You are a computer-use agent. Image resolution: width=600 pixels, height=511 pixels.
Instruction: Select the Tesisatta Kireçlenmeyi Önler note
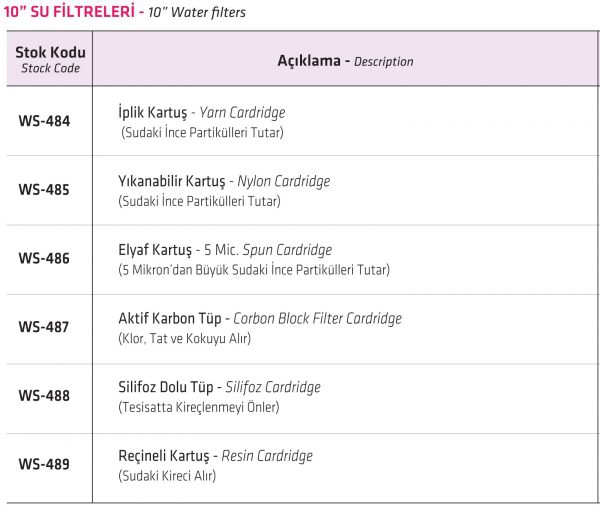(199, 407)
